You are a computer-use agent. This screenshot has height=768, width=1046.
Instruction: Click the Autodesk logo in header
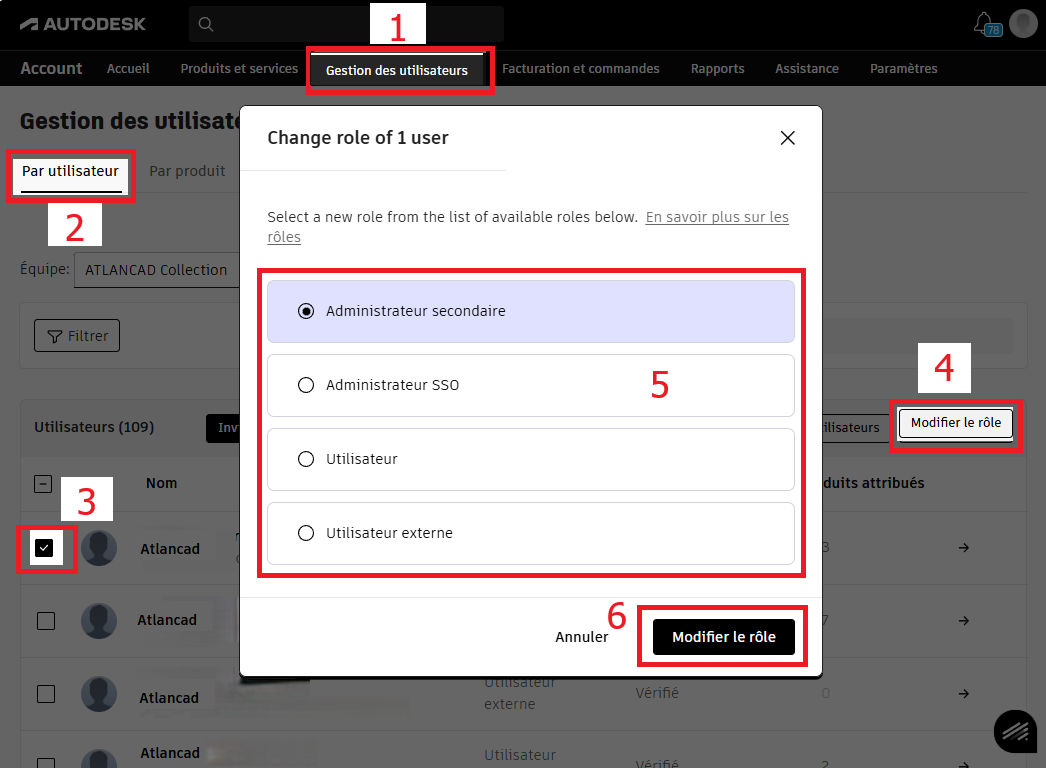click(x=82, y=24)
